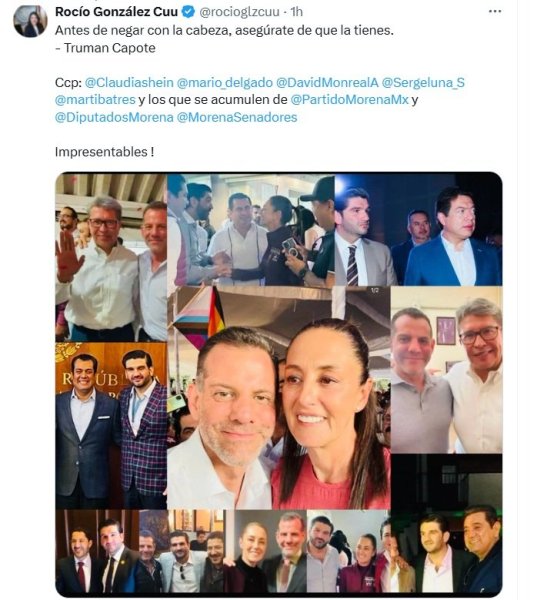The width and height of the screenshot is (537, 600).
Task: Open the @mario_delgado mention
Action: (x=225, y=82)
